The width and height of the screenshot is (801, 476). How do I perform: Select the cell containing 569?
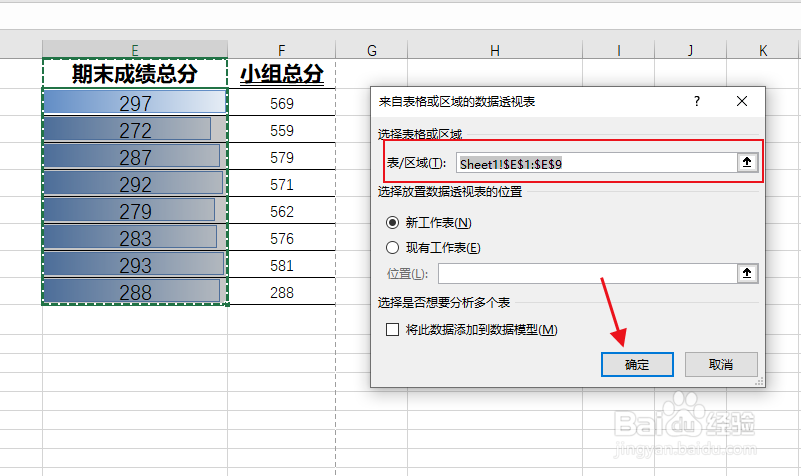pos(281,103)
